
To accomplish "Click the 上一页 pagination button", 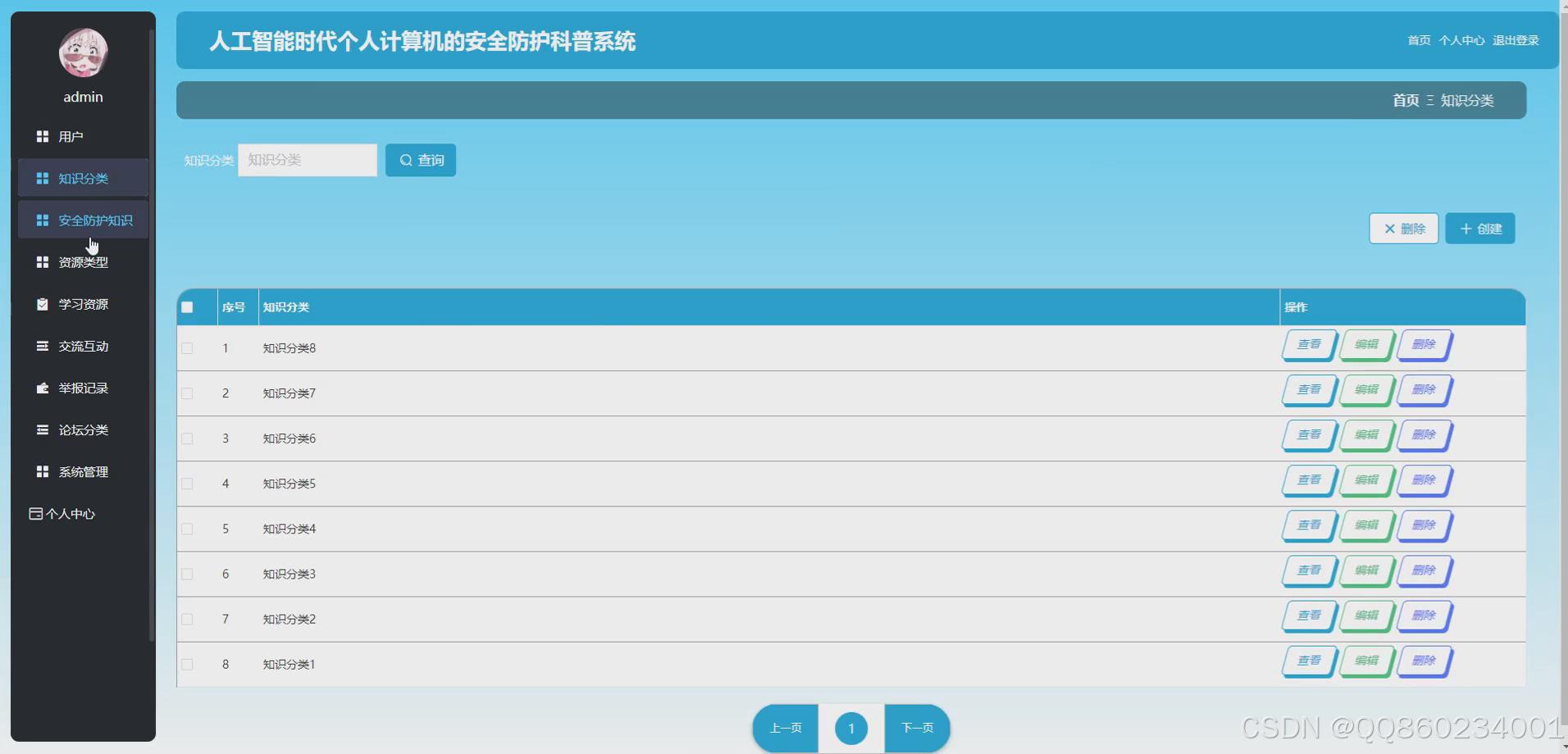I will click(x=786, y=728).
